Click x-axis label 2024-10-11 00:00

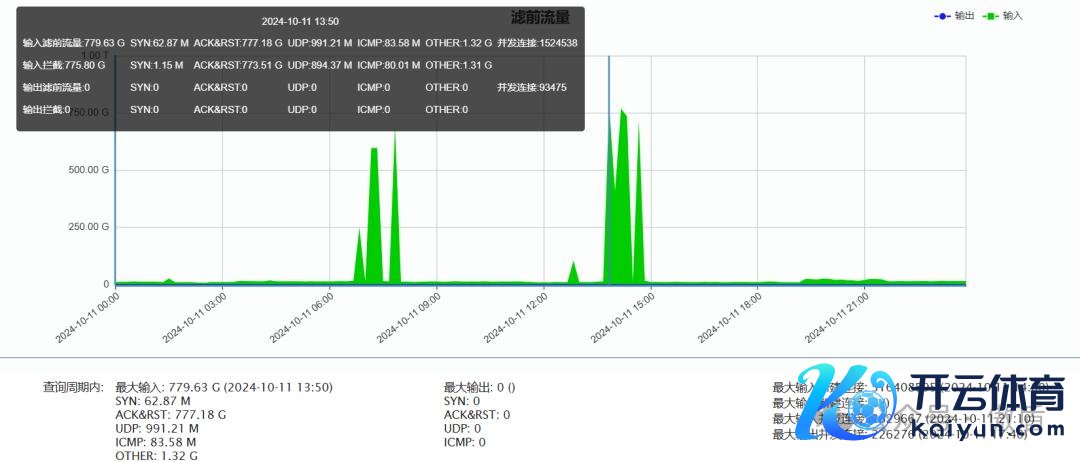[x=88, y=317]
